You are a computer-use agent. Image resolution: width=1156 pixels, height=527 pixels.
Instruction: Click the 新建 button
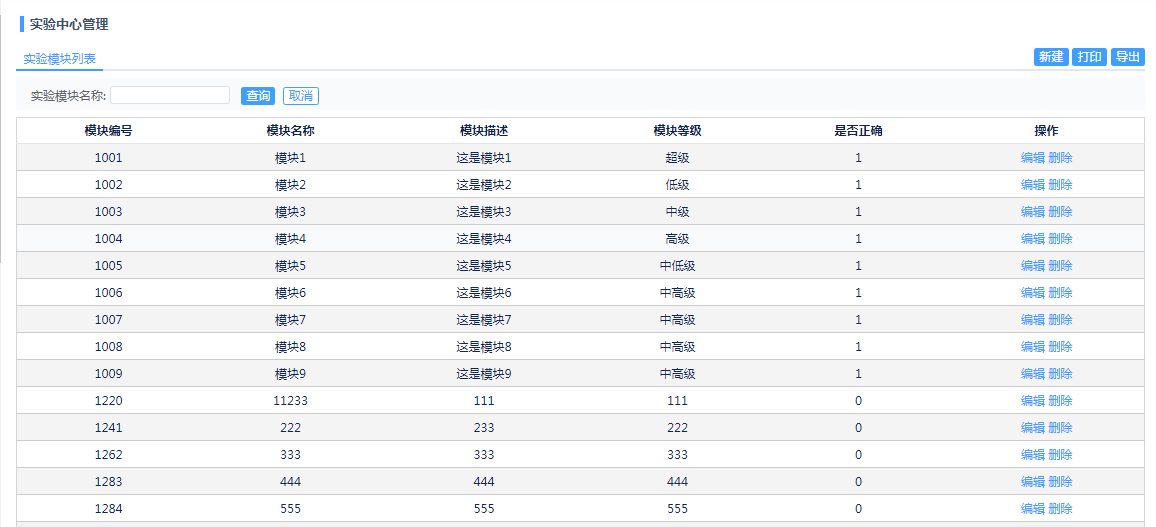1051,57
